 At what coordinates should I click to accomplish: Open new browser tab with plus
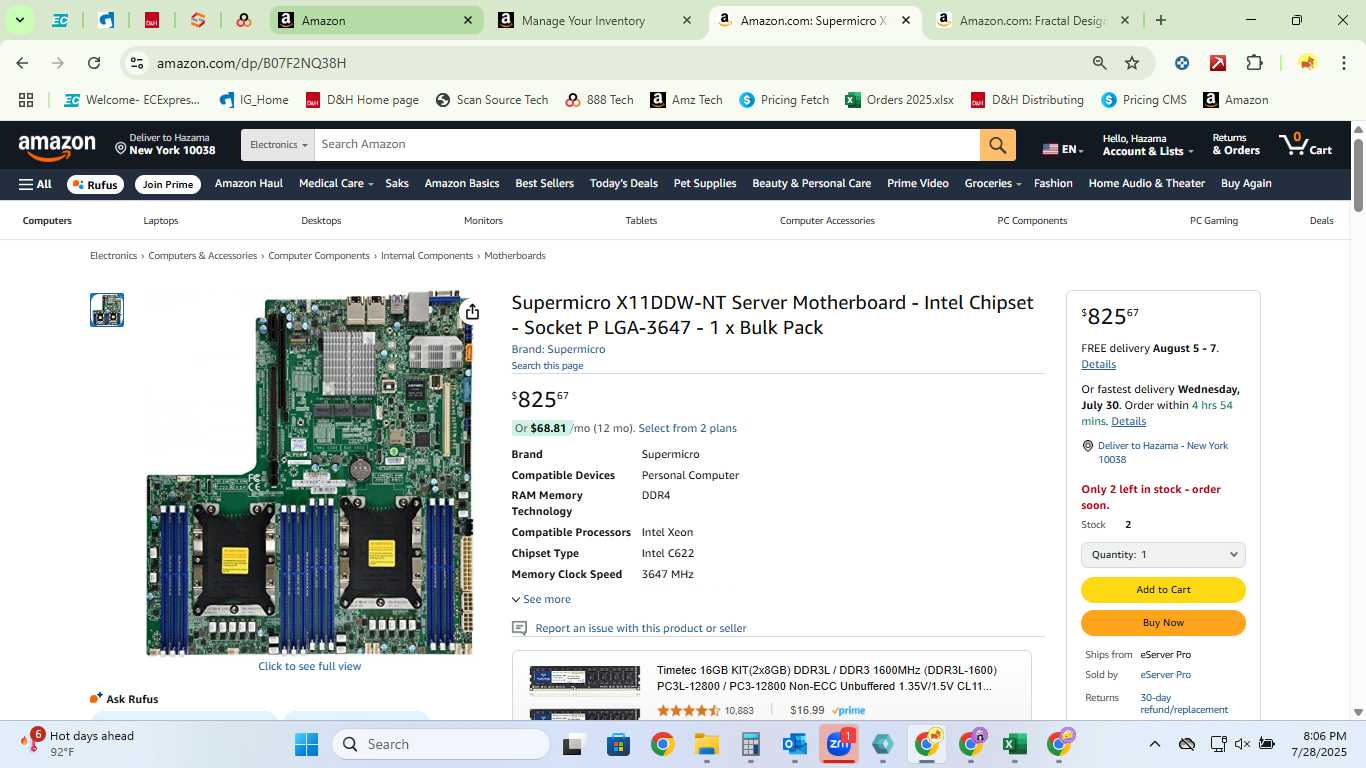coord(1160,20)
